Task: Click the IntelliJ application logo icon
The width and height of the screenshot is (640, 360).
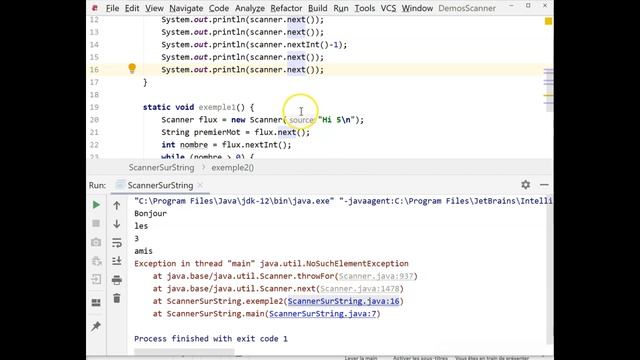Action: tap(95, 8)
